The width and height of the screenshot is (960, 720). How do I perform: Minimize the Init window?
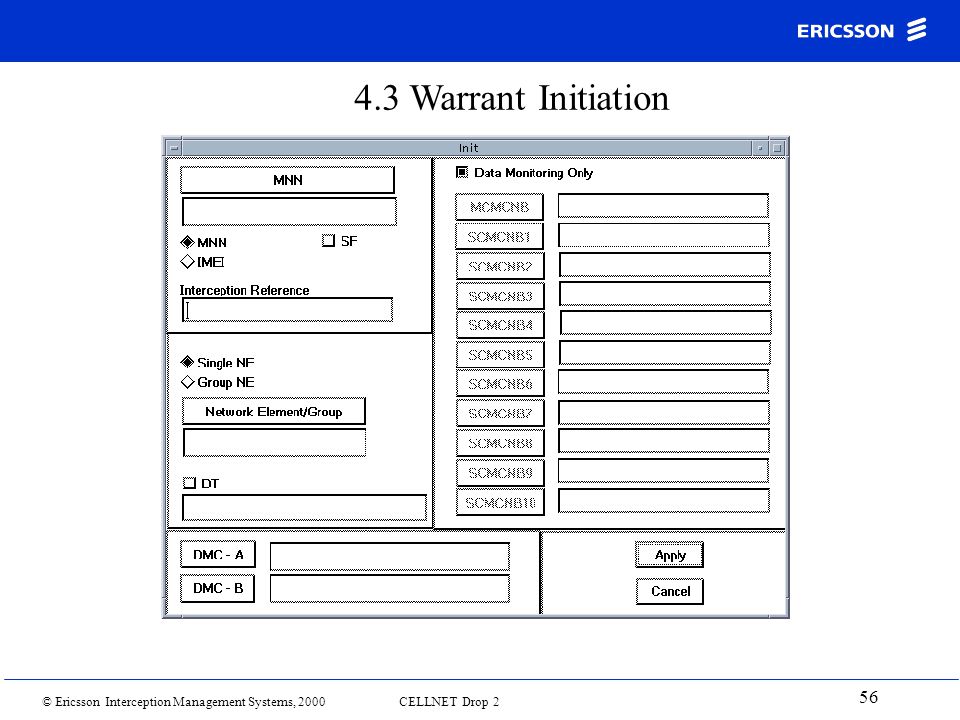[760, 148]
